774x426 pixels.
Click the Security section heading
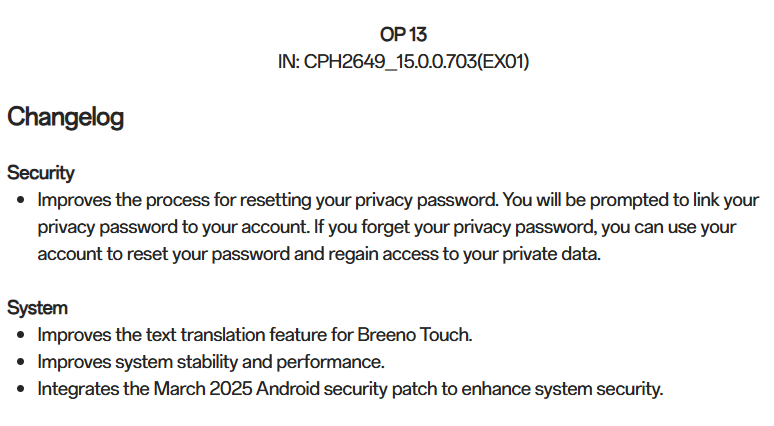[41, 173]
